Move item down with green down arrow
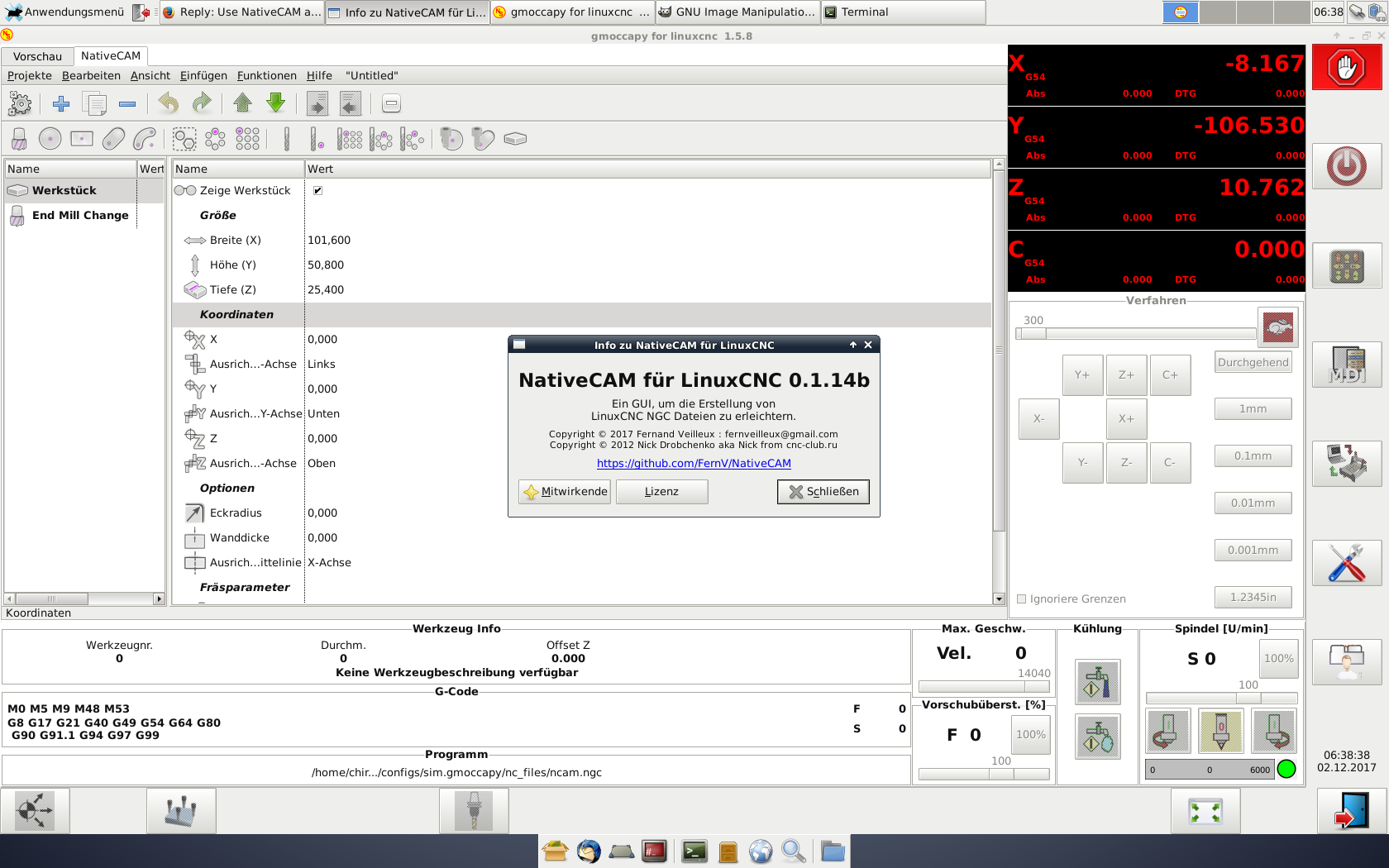This screenshot has height=868, width=1389. click(276, 103)
